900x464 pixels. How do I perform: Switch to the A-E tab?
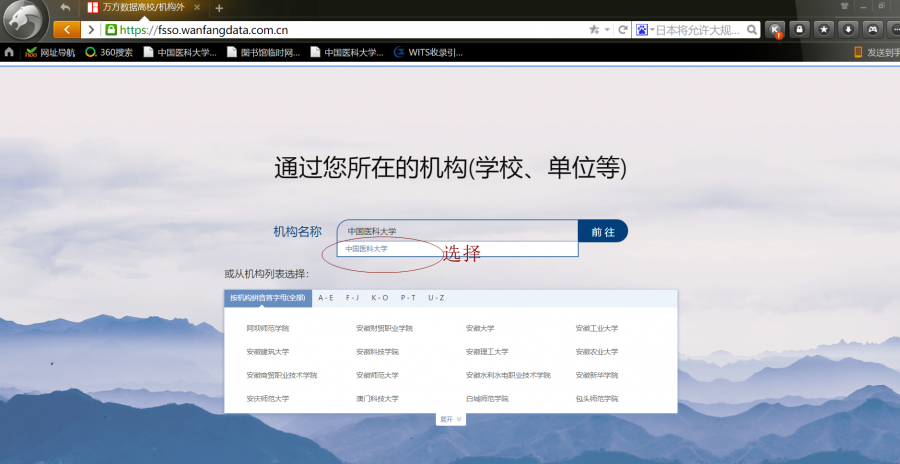(x=325, y=298)
